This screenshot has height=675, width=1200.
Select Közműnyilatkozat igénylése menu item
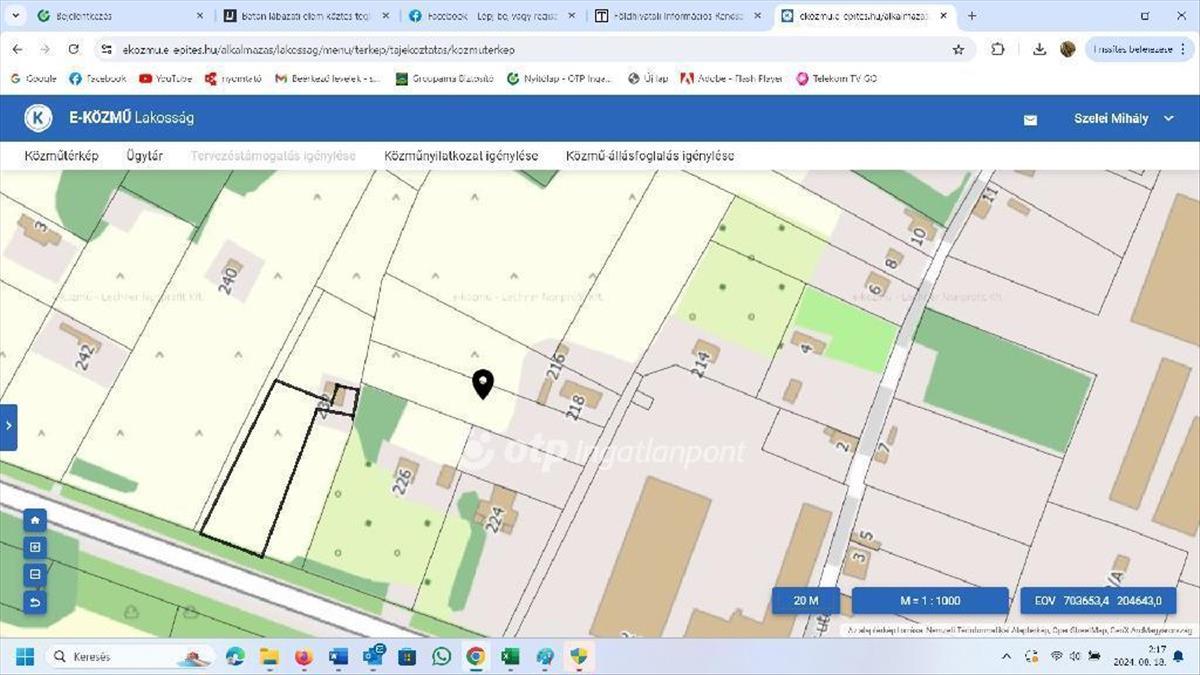click(461, 156)
